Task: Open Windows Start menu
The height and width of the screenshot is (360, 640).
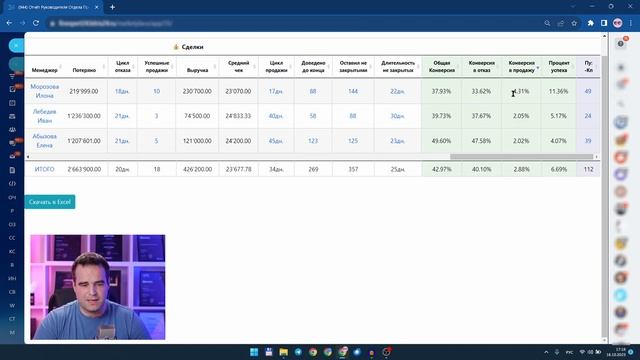Action: pyautogui.click(x=254, y=352)
